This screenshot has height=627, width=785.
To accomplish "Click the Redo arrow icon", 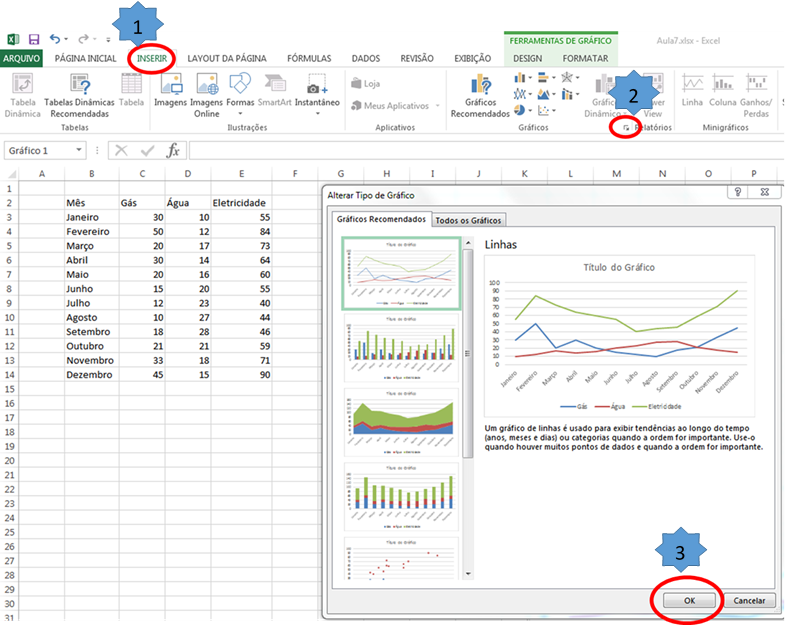I will pos(83,39).
